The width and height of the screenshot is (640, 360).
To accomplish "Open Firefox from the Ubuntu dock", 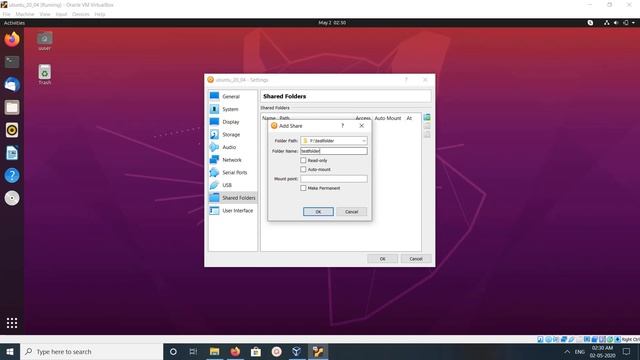I will pyautogui.click(x=12, y=39).
